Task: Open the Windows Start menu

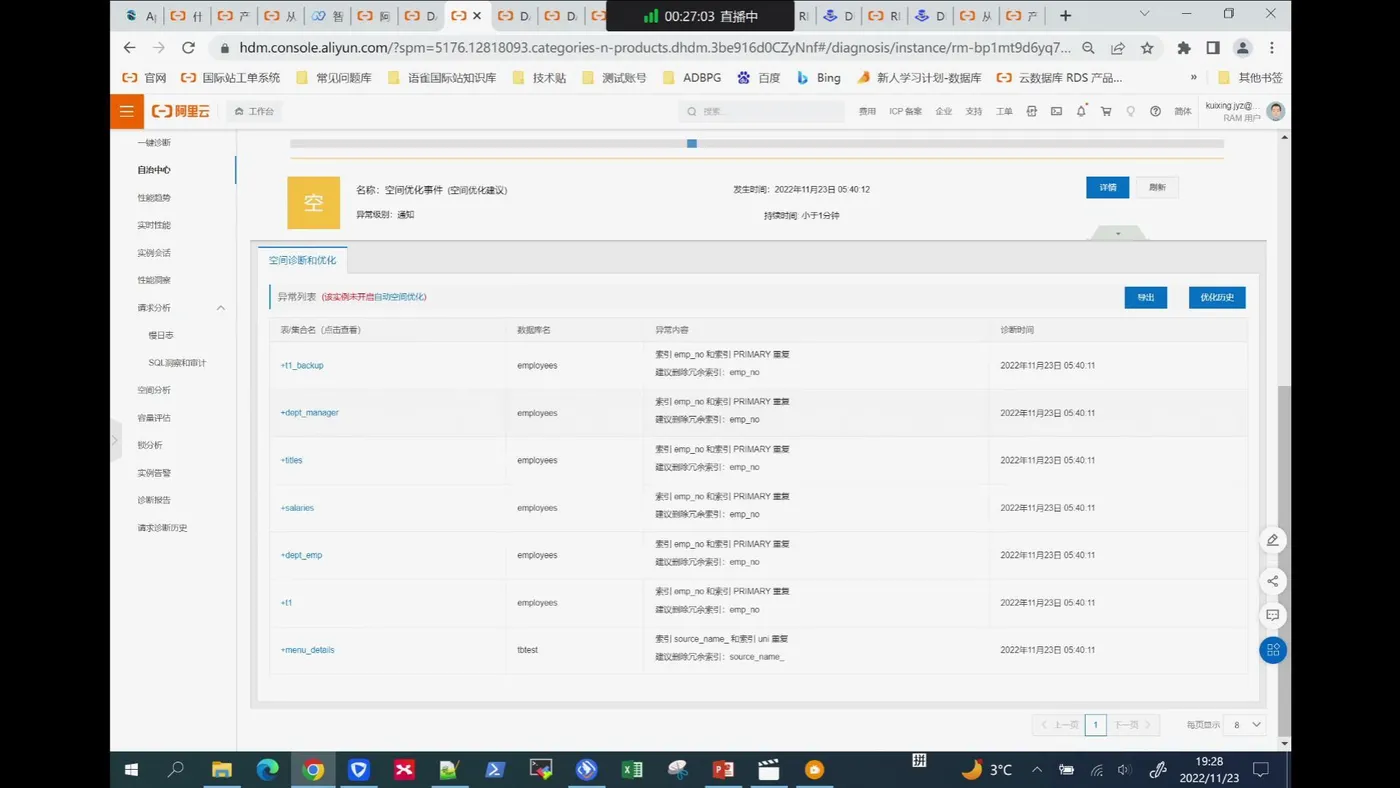Action: [131, 769]
